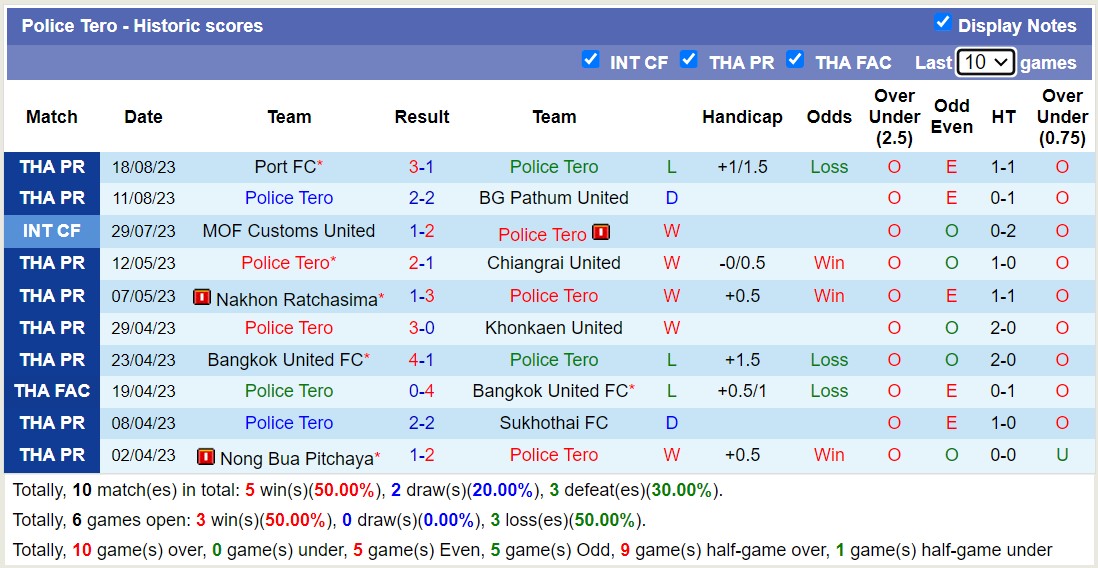The width and height of the screenshot is (1098, 568).
Task: Click the Khonkaen United team link
Action: coord(554,328)
